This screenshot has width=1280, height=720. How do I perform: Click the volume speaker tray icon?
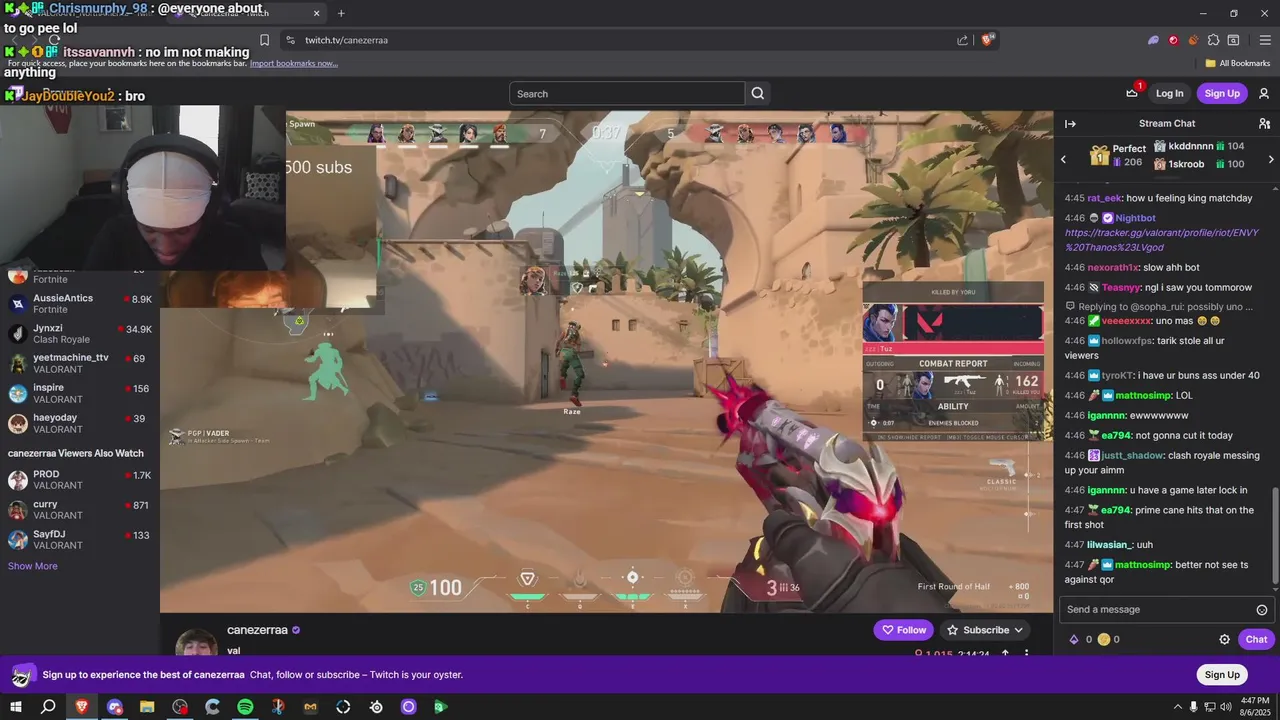[1228, 707]
